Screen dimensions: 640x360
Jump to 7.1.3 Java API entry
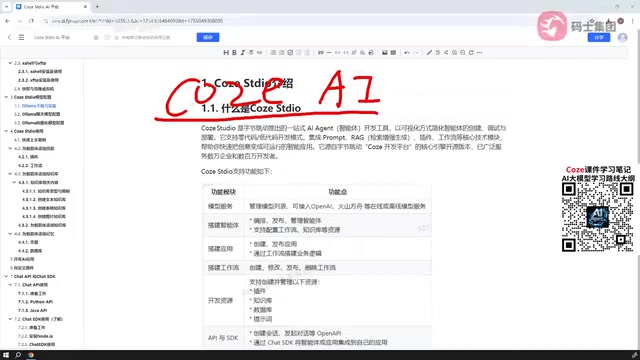point(33,311)
